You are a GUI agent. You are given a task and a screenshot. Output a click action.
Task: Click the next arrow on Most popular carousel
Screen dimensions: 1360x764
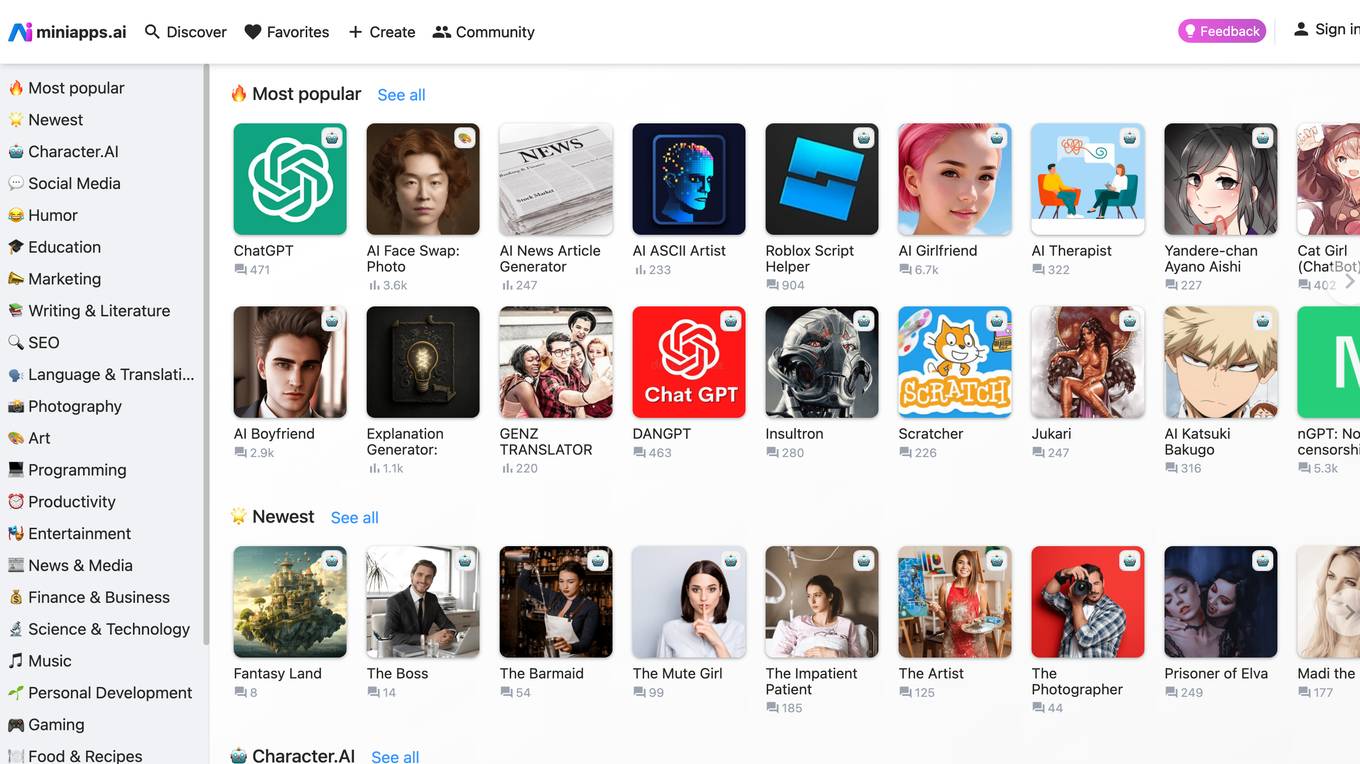pyautogui.click(x=1349, y=281)
